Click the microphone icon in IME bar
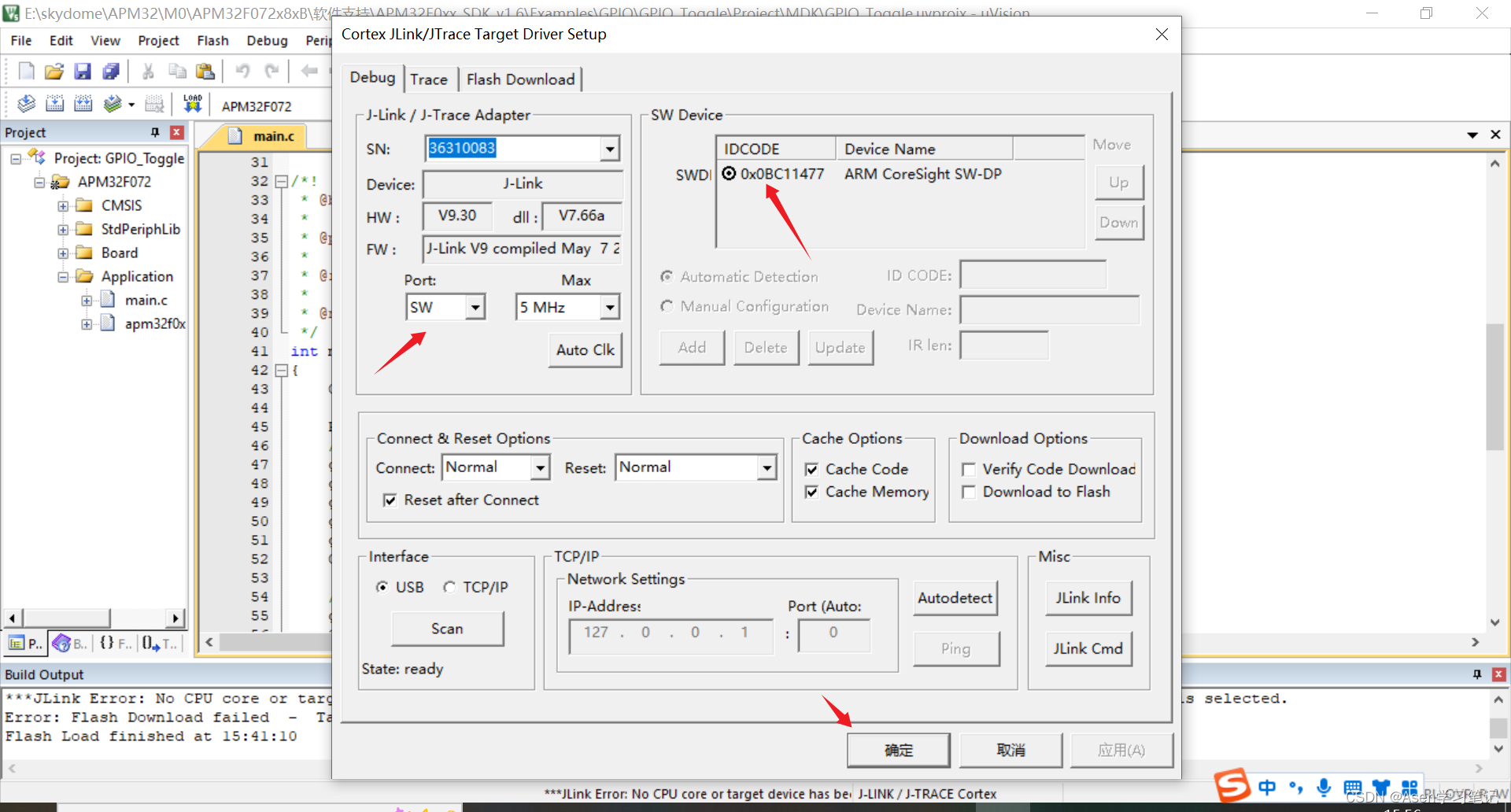 click(1324, 787)
